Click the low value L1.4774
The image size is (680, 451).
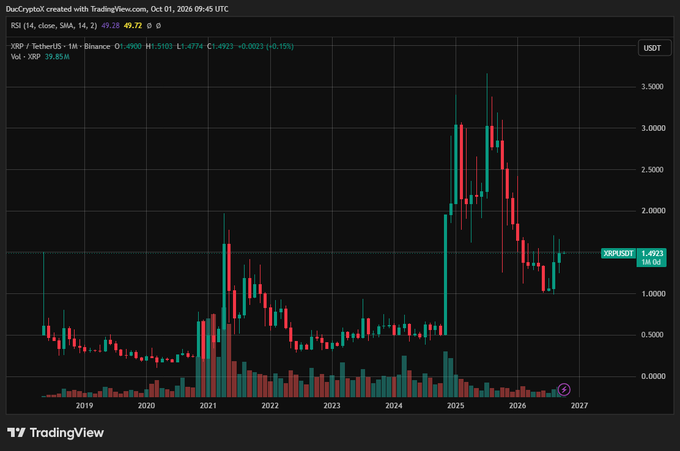(190, 46)
